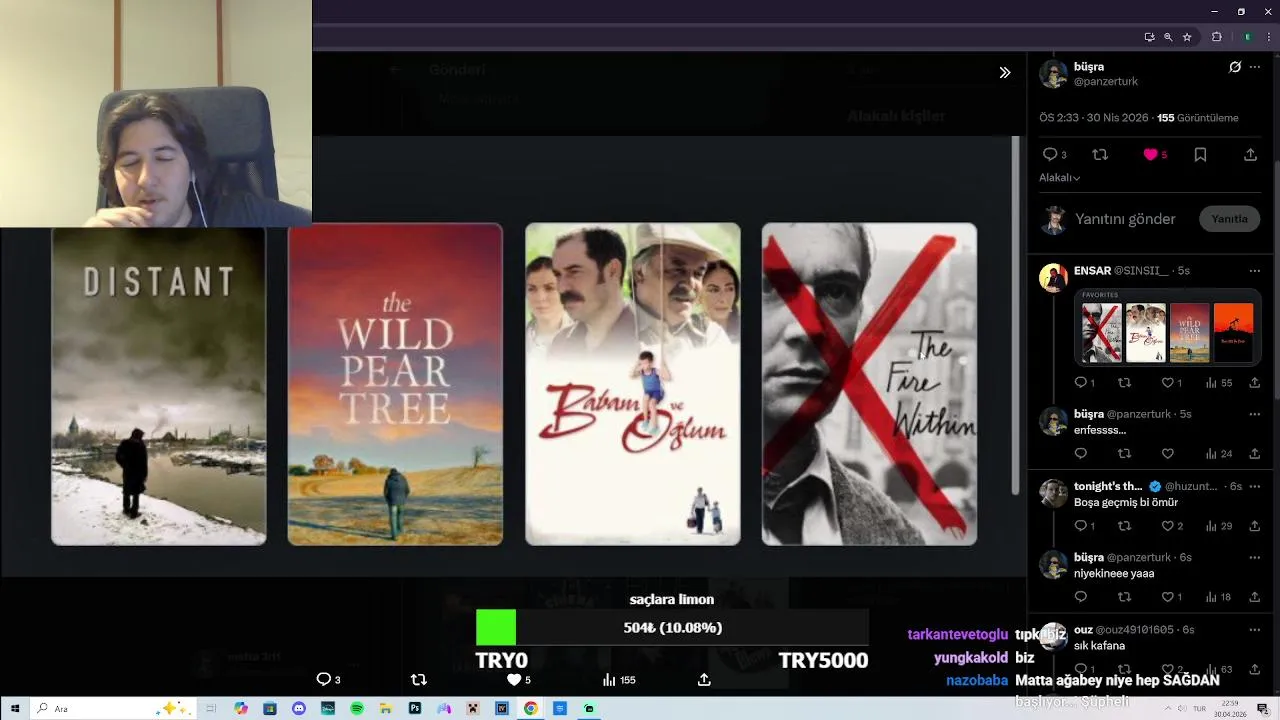The image size is (1280, 720).
Task: Reply to 'niyekineee yaaa' tweet
Action: pos(1080,597)
